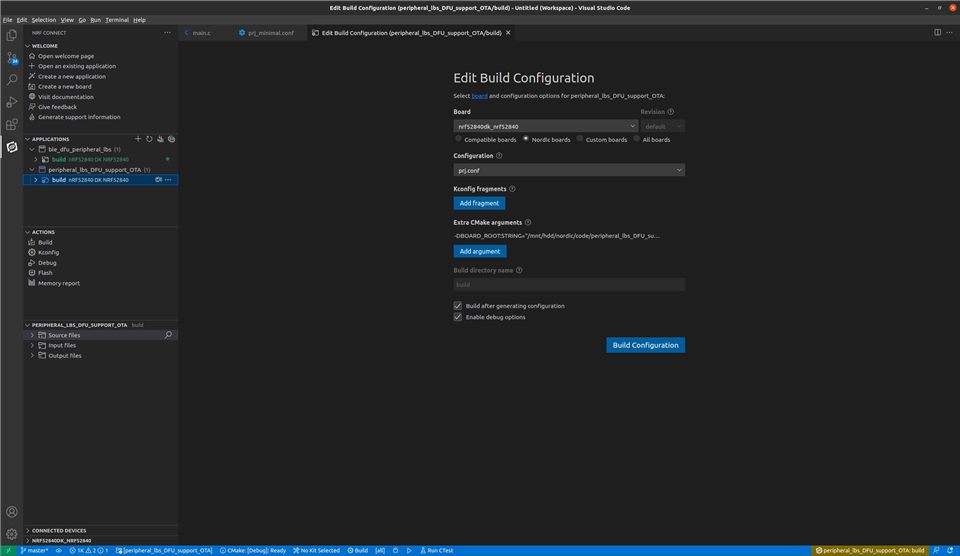Select Custom boards radio option
This screenshot has height=556, width=960.
coord(580,139)
